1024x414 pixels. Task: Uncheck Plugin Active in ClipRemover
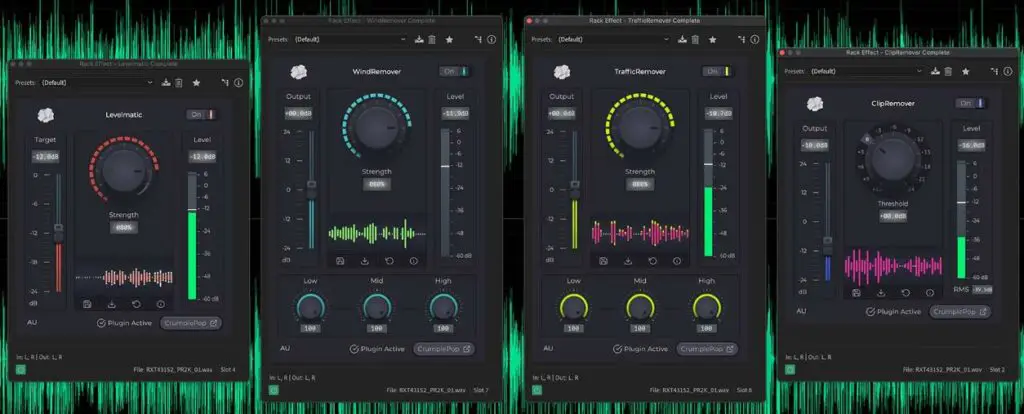point(871,312)
